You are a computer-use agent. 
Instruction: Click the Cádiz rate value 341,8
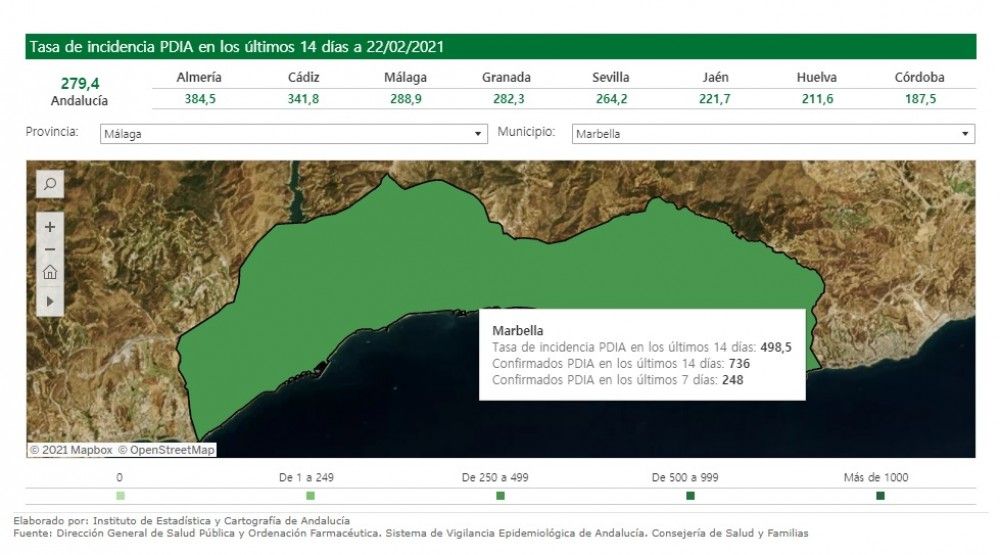[304, 99]
